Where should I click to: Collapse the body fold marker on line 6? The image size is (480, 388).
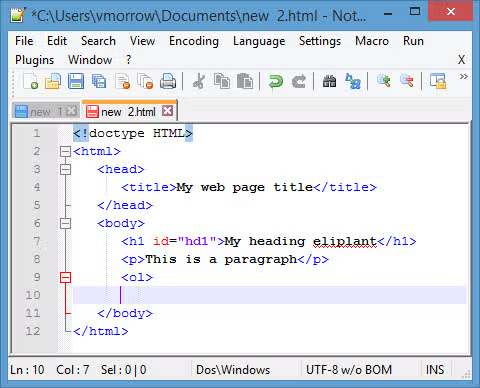pyautogui.click(x=65, y=224)
